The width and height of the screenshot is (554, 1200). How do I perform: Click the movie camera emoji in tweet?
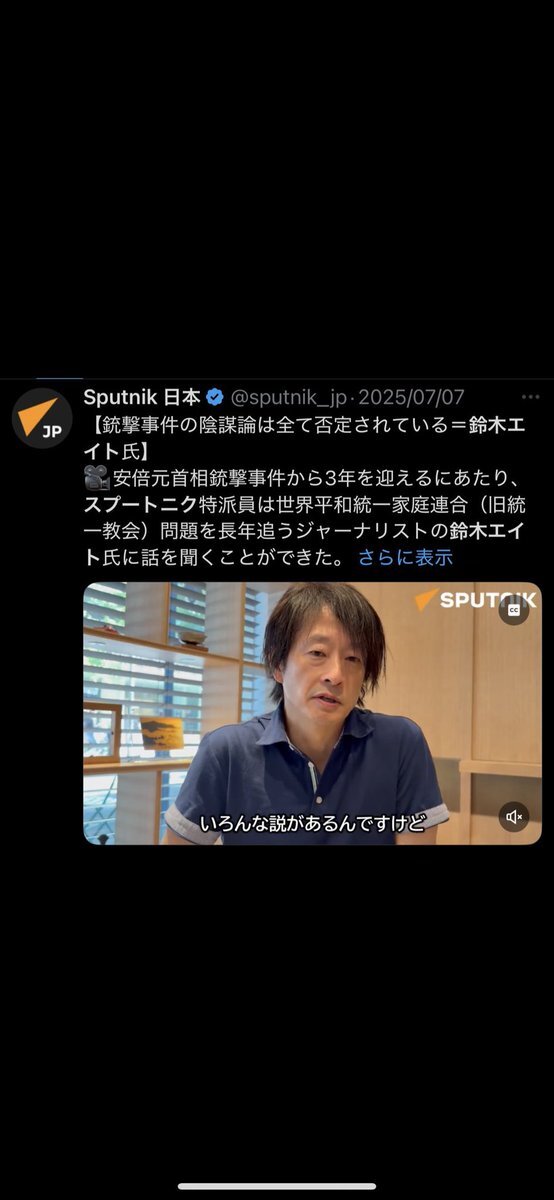pos(97,477)
